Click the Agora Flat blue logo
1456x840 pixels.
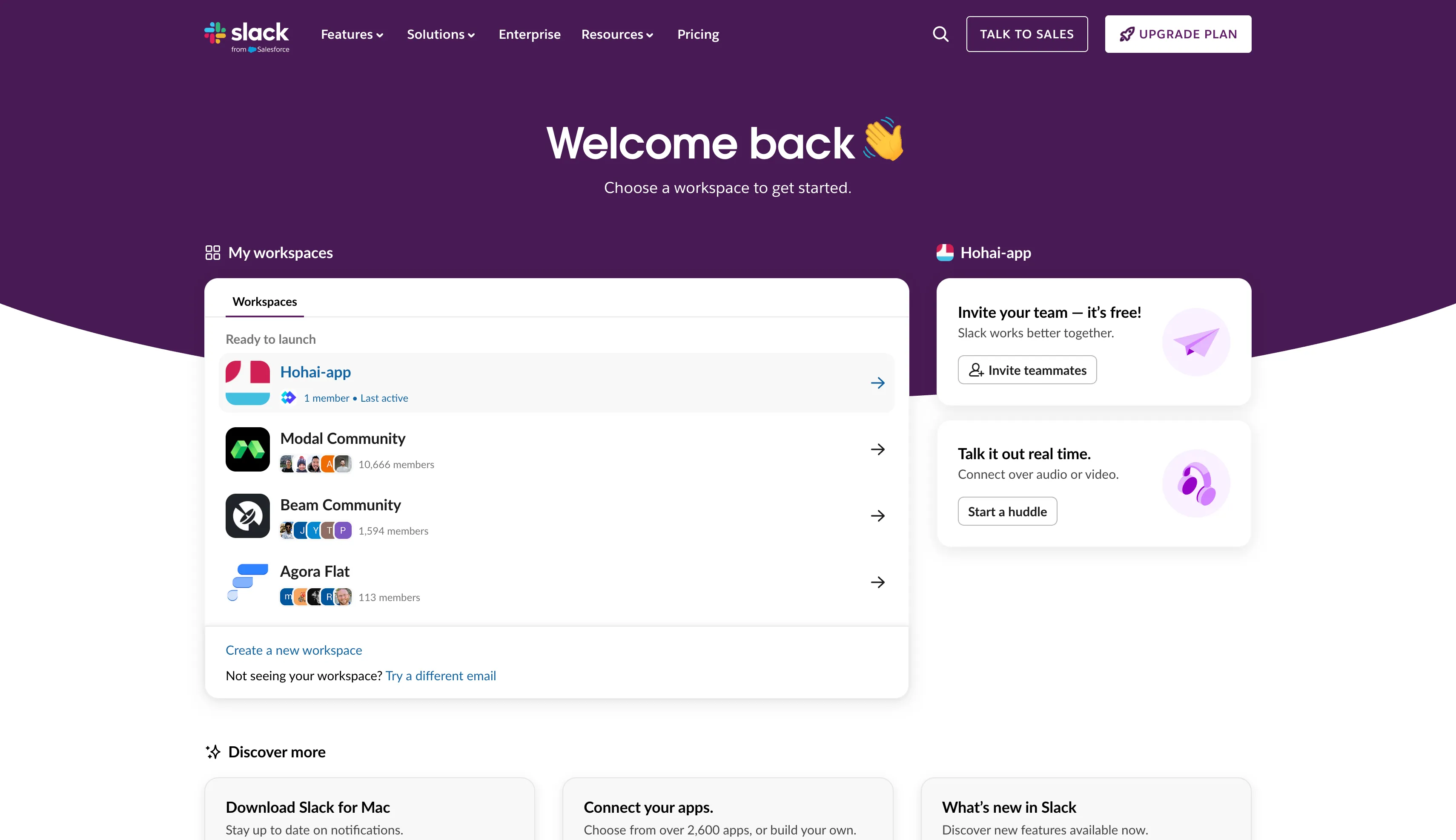(x=247, y=582)
